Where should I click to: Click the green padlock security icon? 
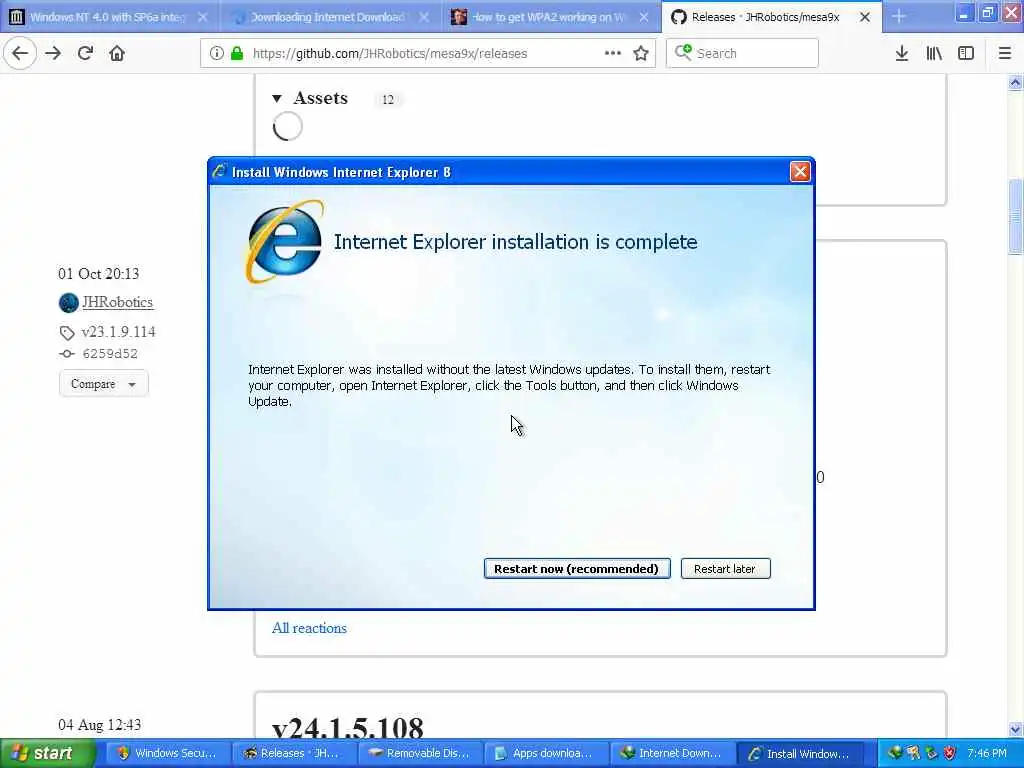[237, 54]
